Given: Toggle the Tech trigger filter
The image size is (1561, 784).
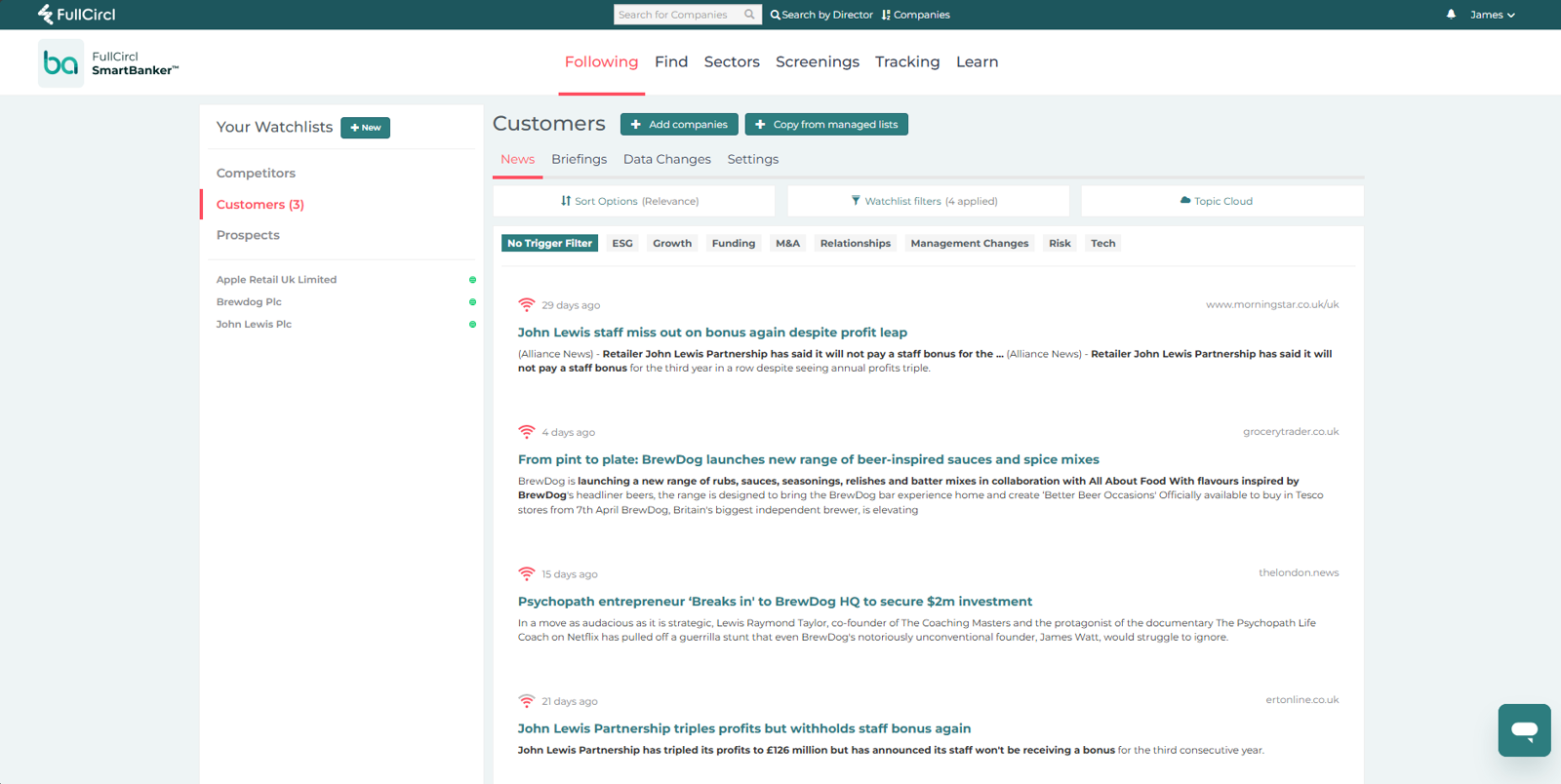Looking at the screenshot, I should click(1103, 244).
